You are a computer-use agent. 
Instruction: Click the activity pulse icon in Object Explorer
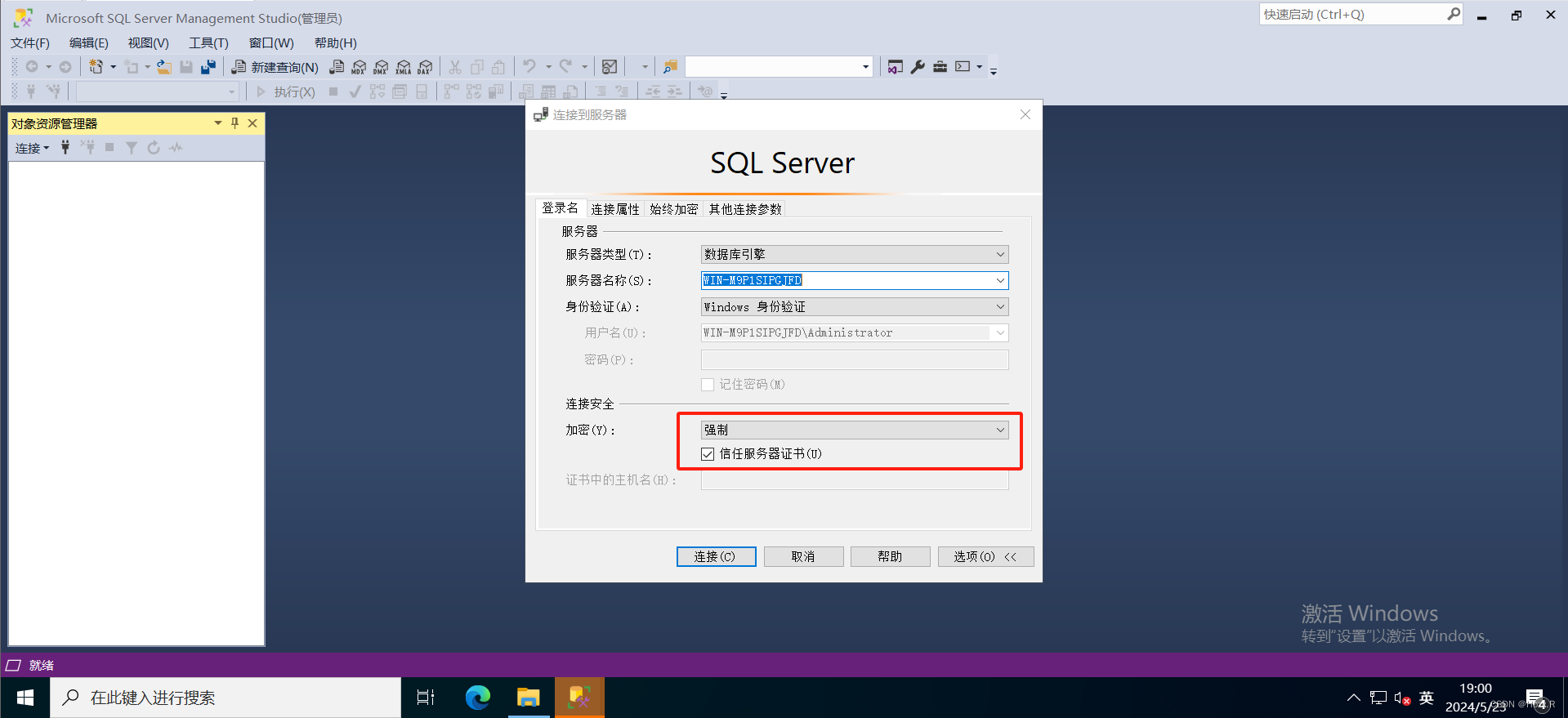point(176,148)
